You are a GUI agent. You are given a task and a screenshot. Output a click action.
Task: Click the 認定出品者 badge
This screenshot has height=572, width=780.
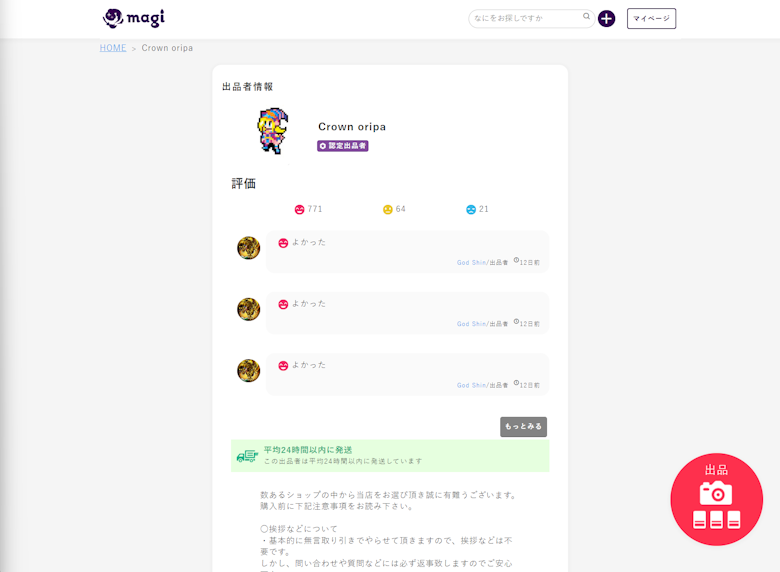click(343, 146)
